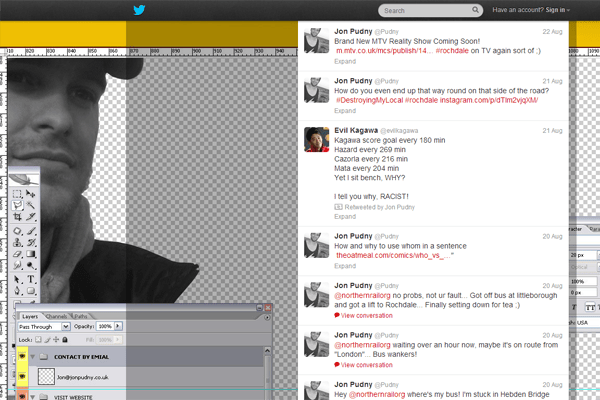Click the Twitter bird logo
The height and width of the screenshot is (400, 600).
click(139, 10)
